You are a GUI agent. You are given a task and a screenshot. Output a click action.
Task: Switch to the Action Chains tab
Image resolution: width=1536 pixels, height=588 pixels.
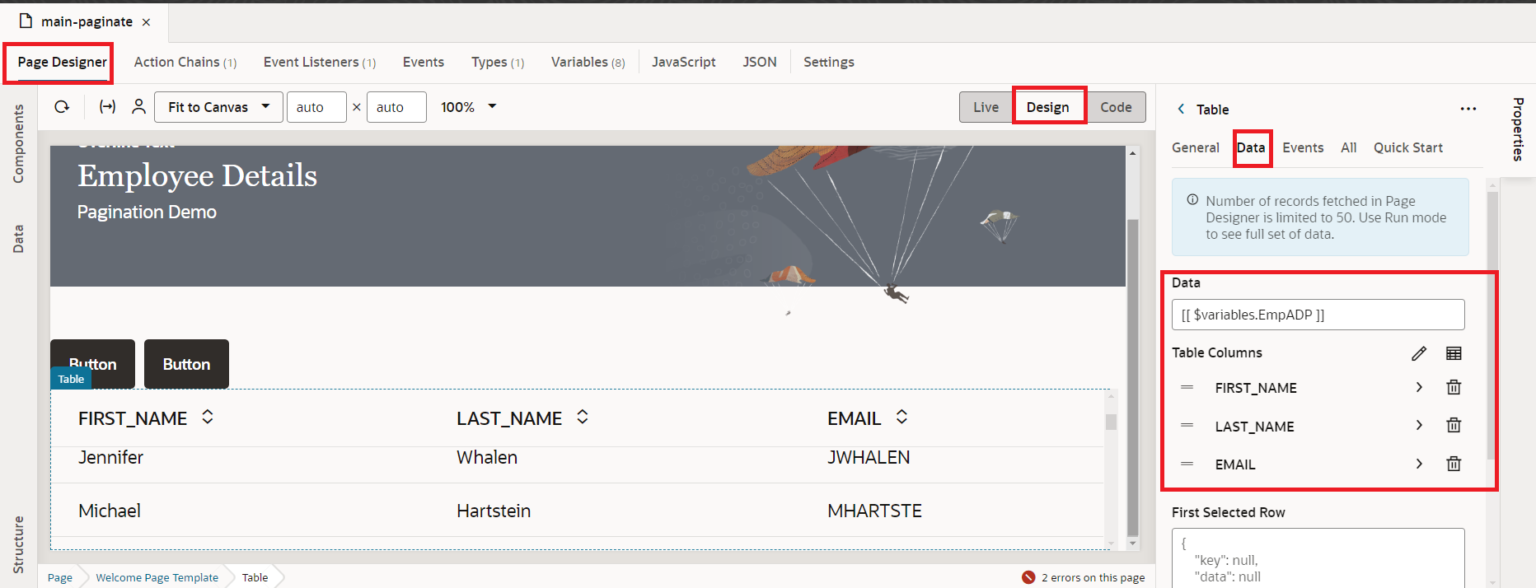(184, 61)
